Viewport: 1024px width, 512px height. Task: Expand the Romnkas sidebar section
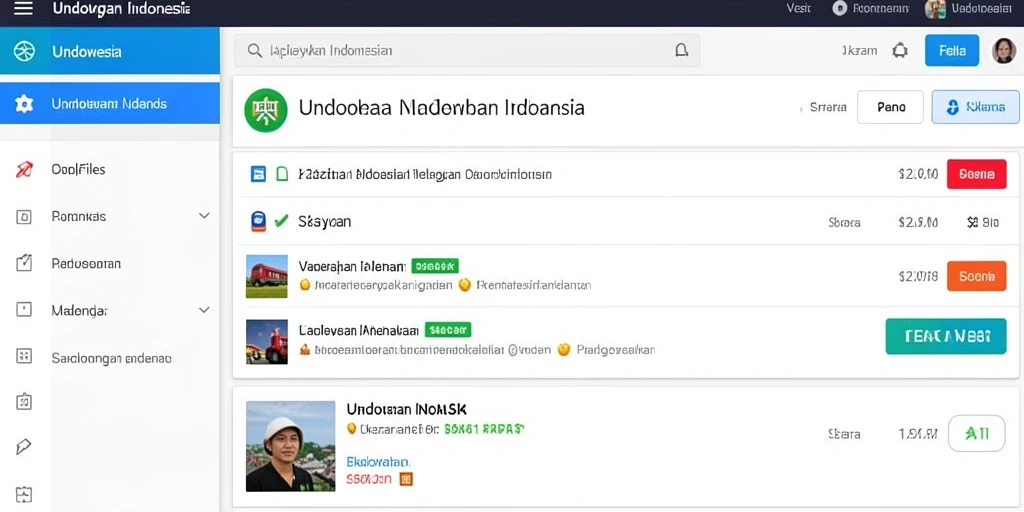point(204,216)
